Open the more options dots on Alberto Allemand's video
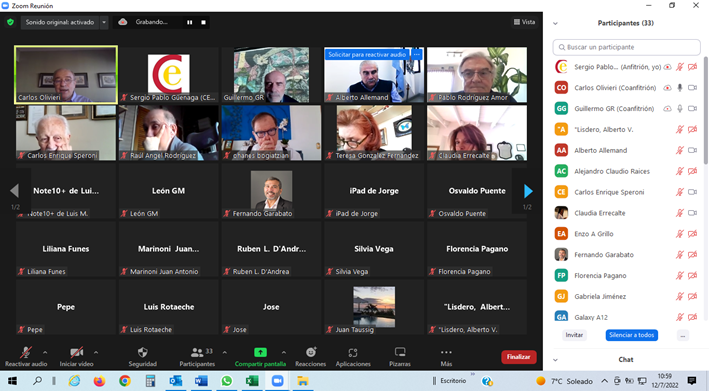This screenshot has width=709, height=391. [416, 54]
